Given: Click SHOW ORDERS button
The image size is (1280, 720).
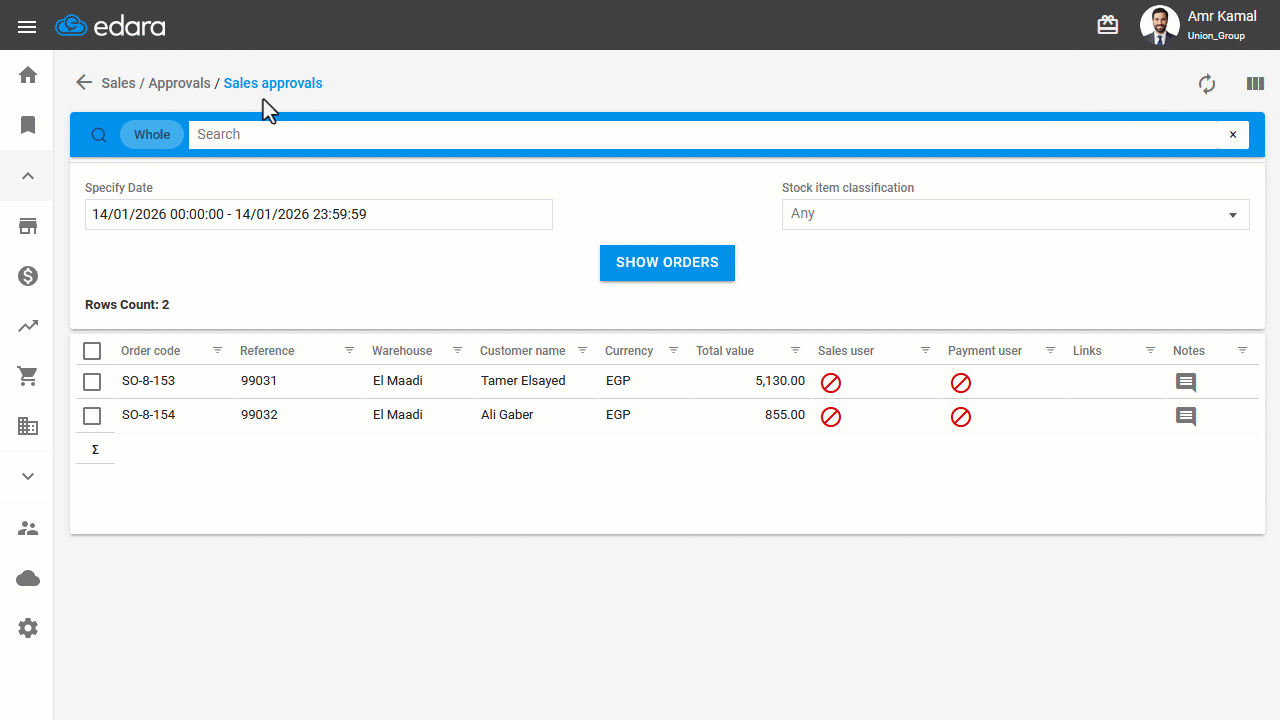Looking at the screenshot, I should click(x=667, y=263).
